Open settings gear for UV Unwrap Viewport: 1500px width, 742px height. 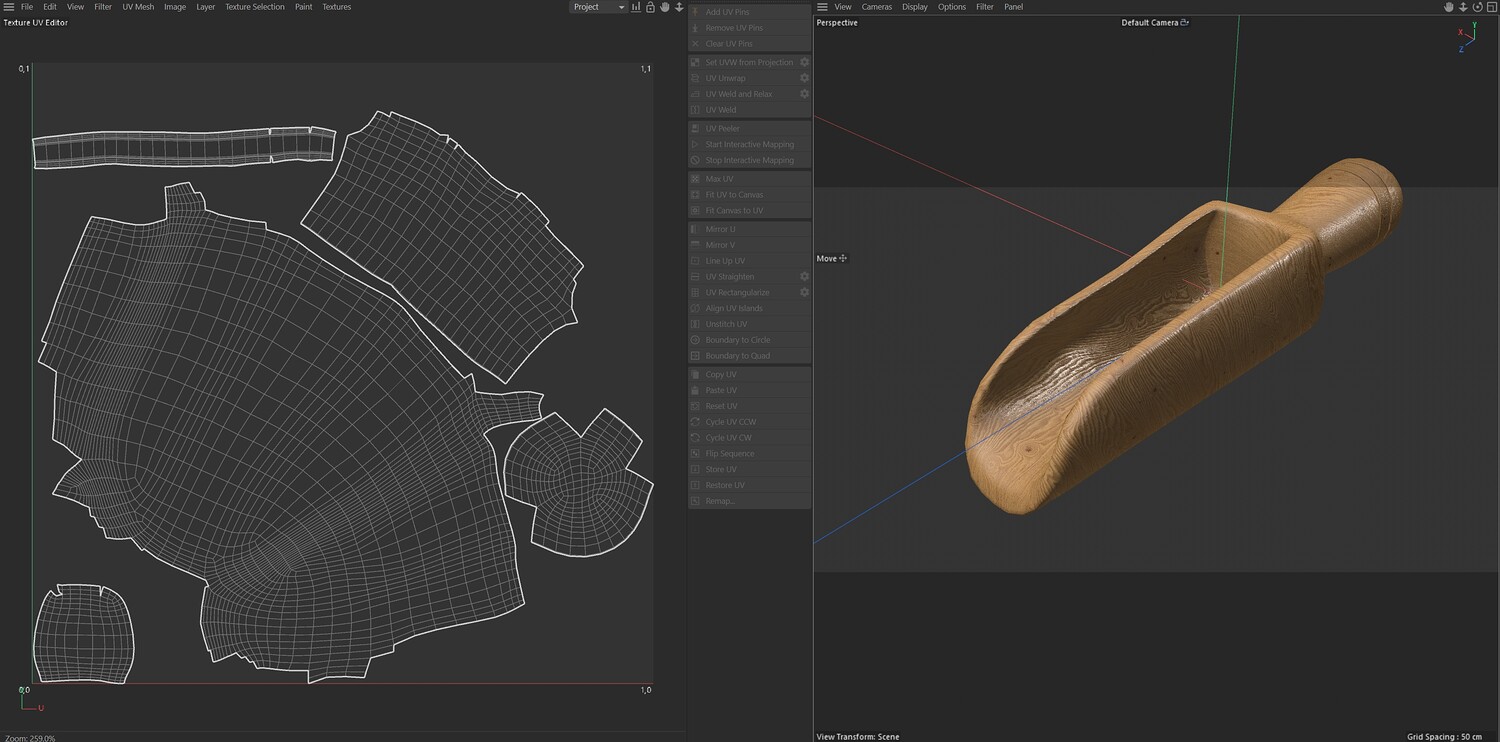(804, 78)
